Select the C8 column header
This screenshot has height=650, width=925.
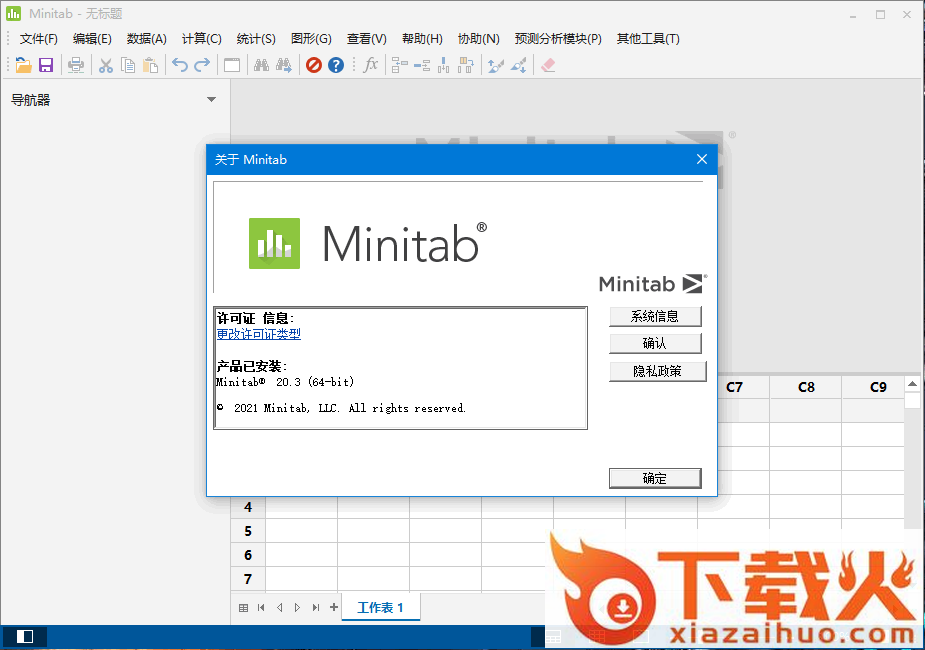click(x=806, y=387)
